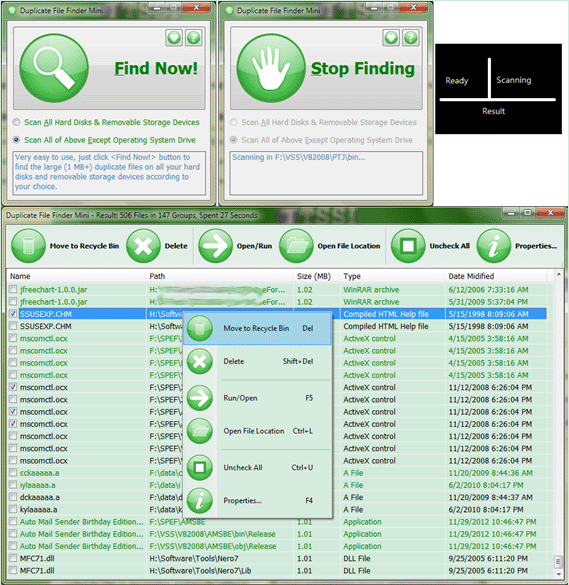This screenshot has width=569, height=585.
Task: Click the Open File Location folder icon
Action: [x=296, y=246]
